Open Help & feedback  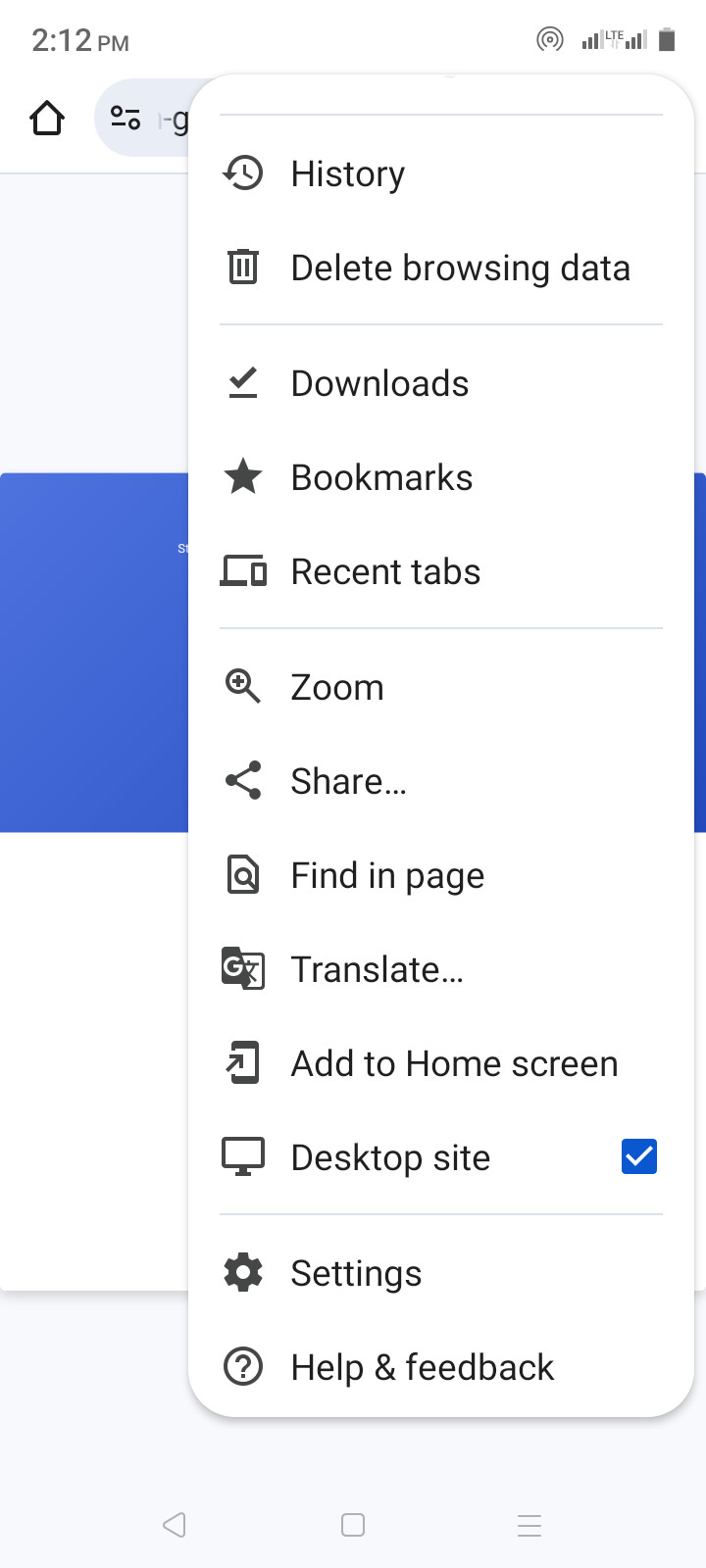click(441, 1367)
